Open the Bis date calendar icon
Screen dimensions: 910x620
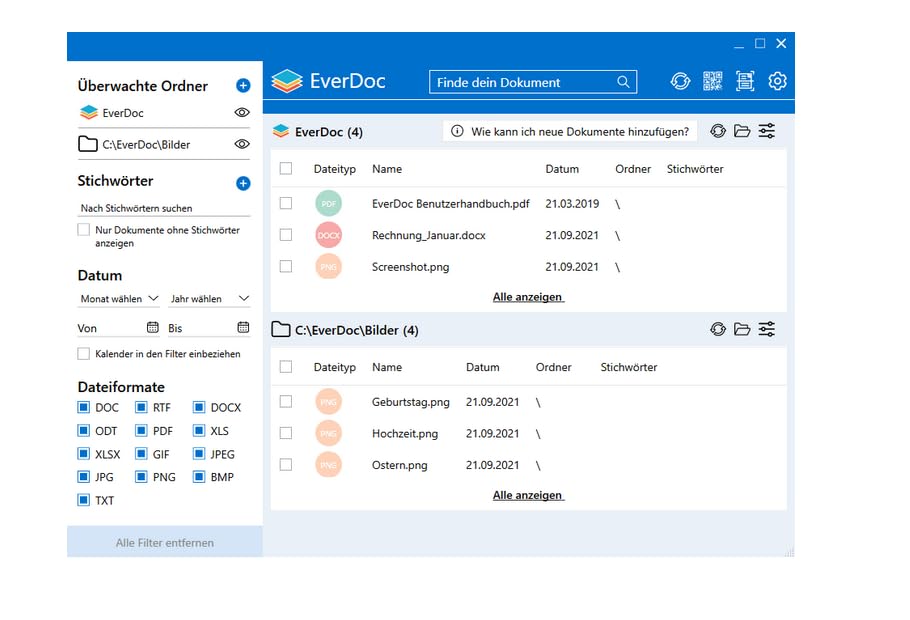244,327
